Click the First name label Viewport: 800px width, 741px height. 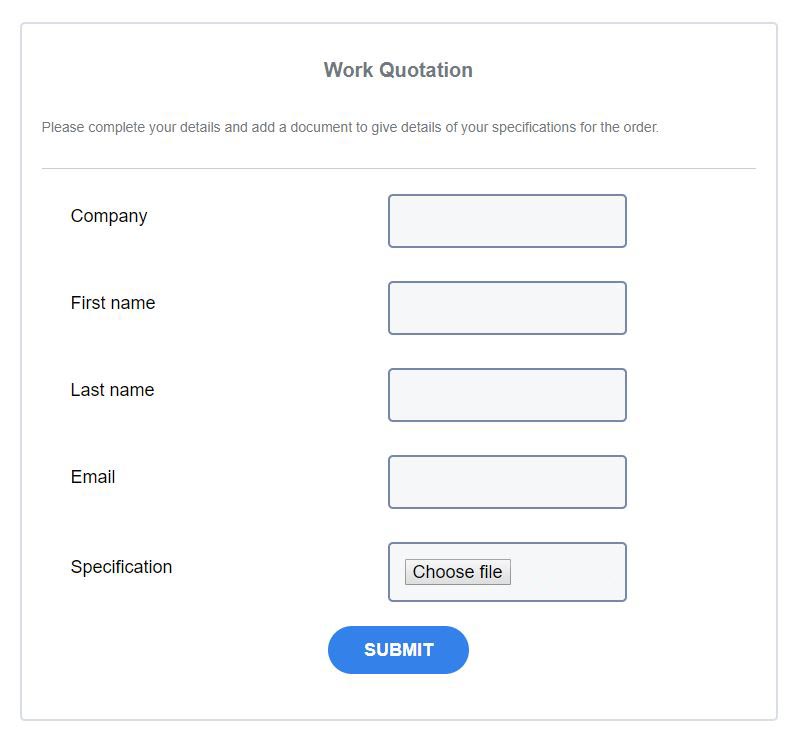tap(112, 302)
